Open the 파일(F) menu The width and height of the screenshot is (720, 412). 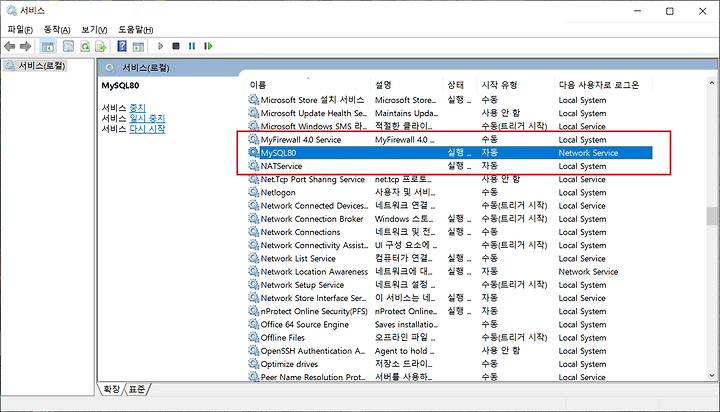click(20, 30)
